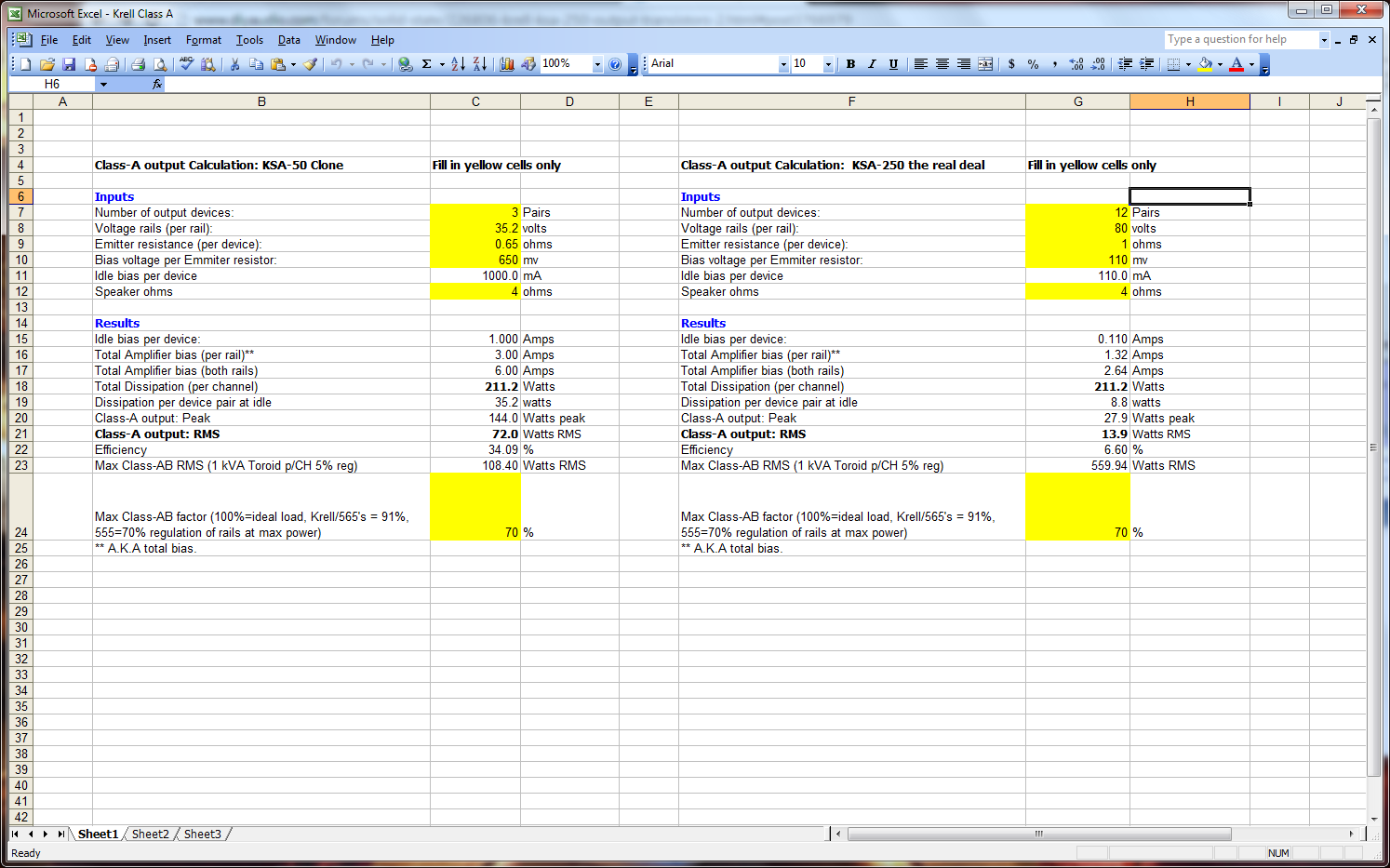The width and height of the screenshot is (1390, 868).
Task: Open Microsoft Excel Help question icon
Action: [x=615, y=64]
